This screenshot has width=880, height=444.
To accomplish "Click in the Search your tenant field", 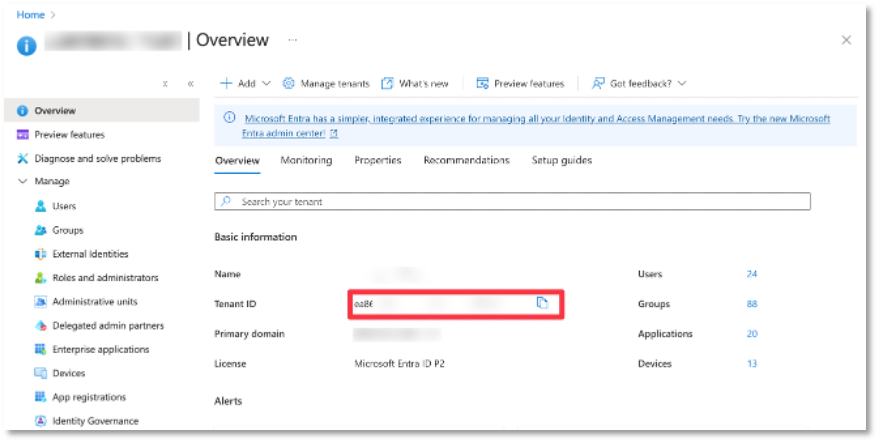I will 512,202.
